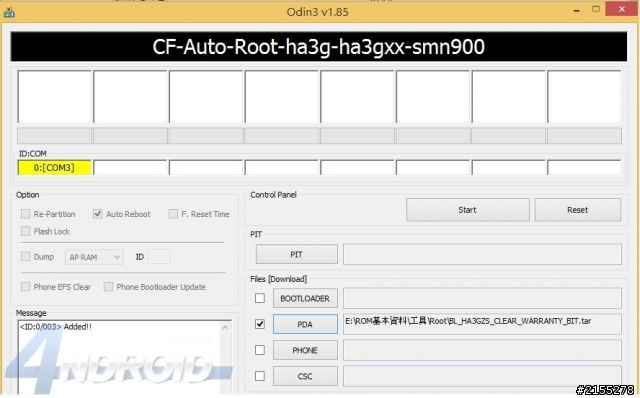
Task: Click the PDA path field with CLEAR_WARRANTY_BIT.tar
Action: click(482, 324)
